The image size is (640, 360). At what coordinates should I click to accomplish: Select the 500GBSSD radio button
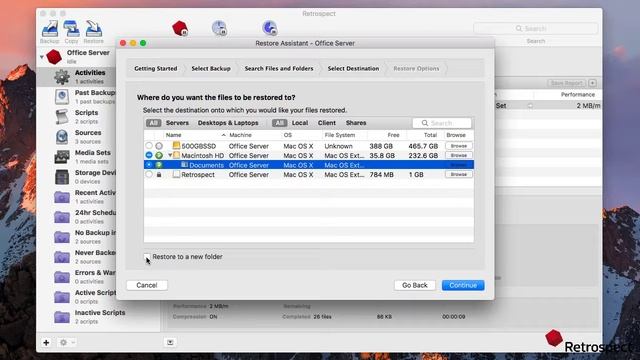click(149, 146)
